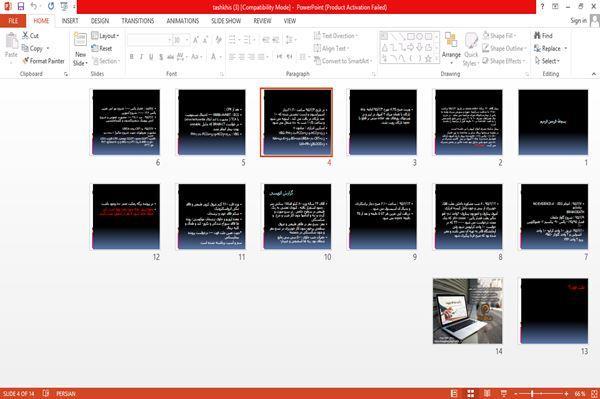Decrease font size with the small A
600x399 pixels.
(x=205, y=40)
